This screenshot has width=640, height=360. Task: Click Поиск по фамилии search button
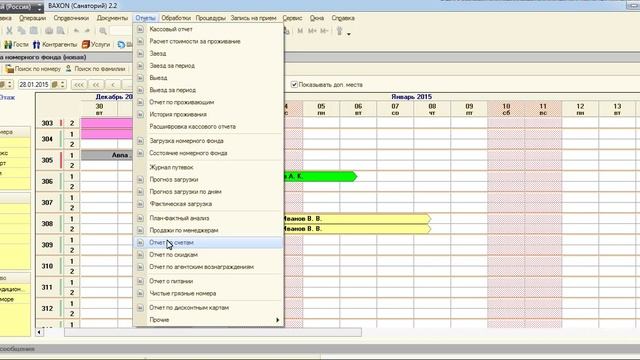click(96, 69)
